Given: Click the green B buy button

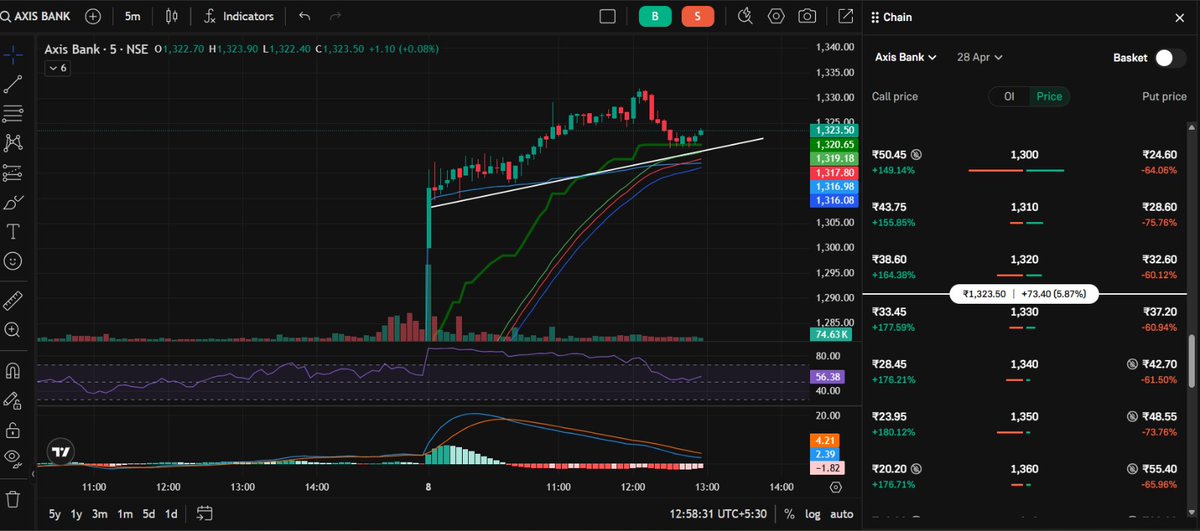Looking at the screenshot, I should [x=655, y=16].
